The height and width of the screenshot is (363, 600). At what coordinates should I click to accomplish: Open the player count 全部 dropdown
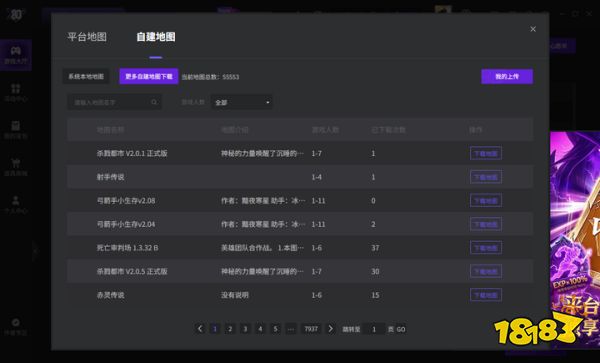tap(242, 102)
